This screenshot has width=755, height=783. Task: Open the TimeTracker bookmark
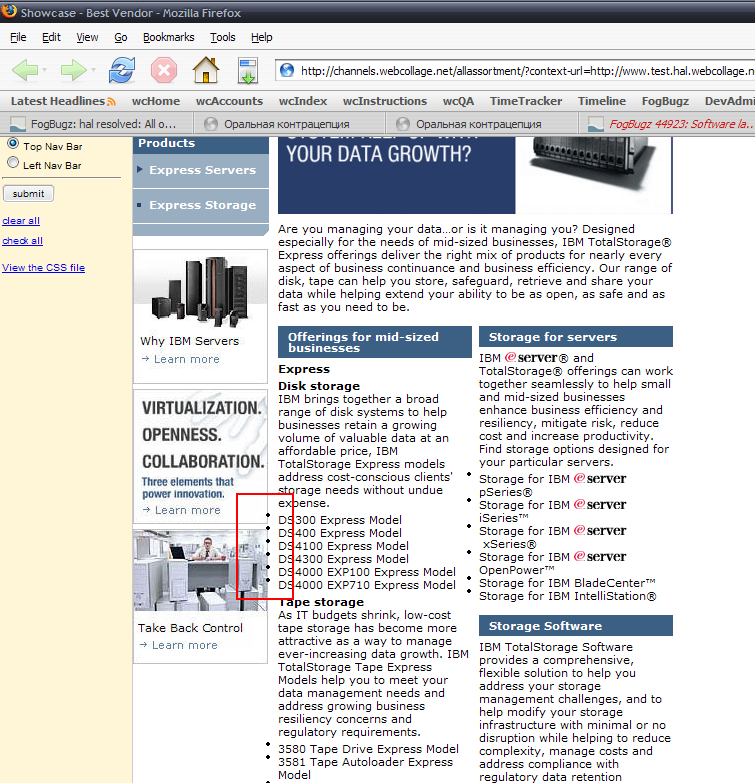click(x=526, y=101)
